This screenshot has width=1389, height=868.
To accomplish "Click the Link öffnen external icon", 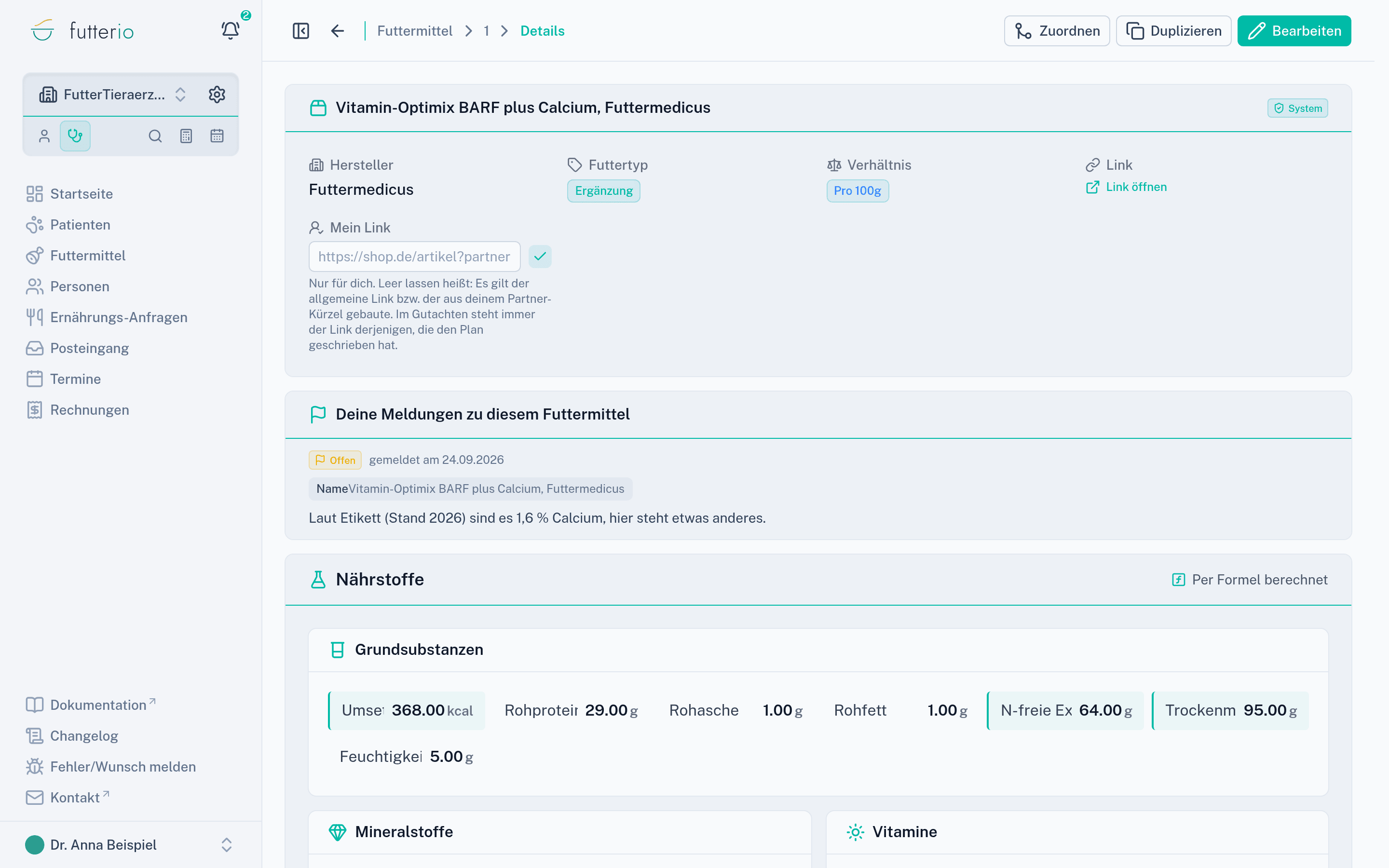I will click(x=1092, y=187).
